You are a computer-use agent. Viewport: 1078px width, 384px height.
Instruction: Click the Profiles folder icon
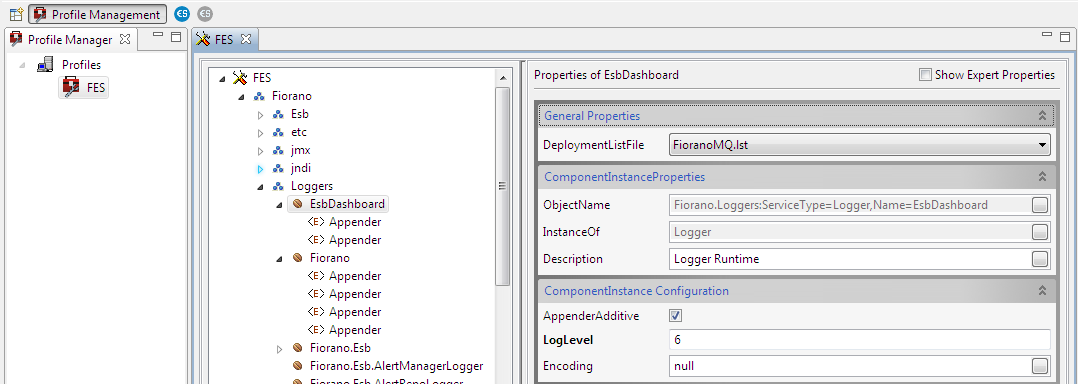pyautogui.click(x=45, y=65)
